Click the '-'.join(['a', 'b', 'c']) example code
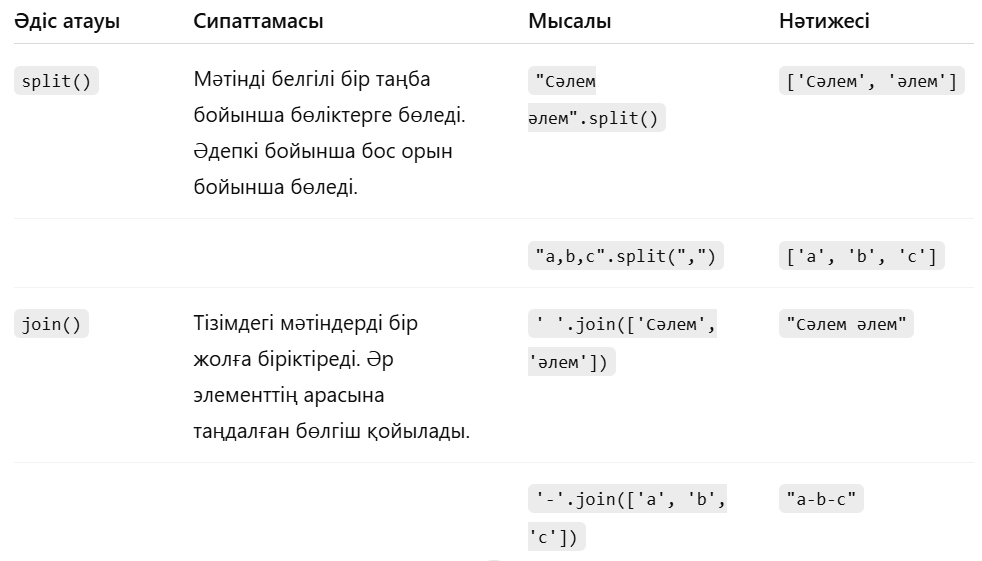Viewport: 982px width, 561px height. (627, 518)
